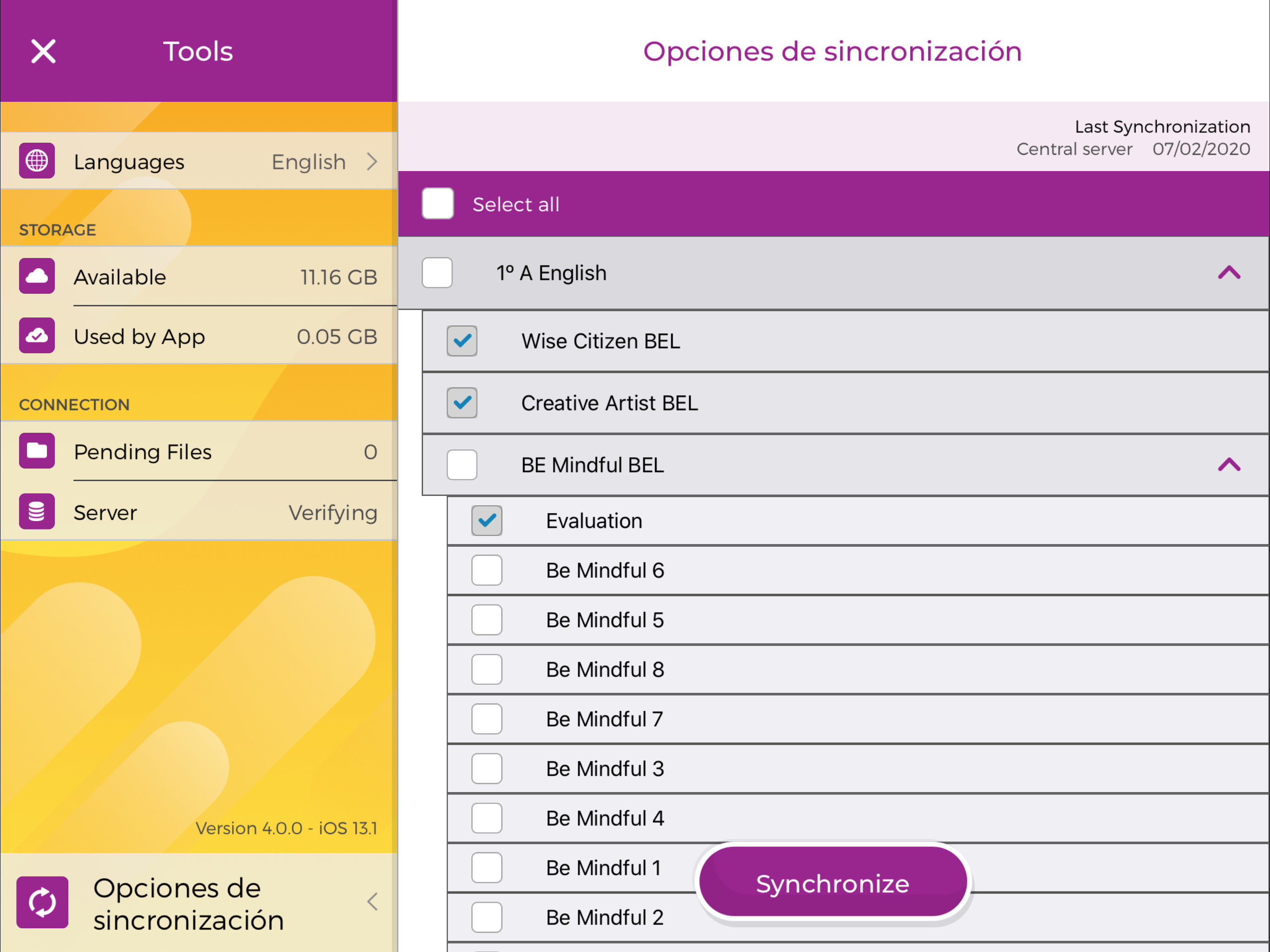Screen dimensions: 1270x952
Task: Check the BE Mindful BEL checkbox
Action: 462,464
